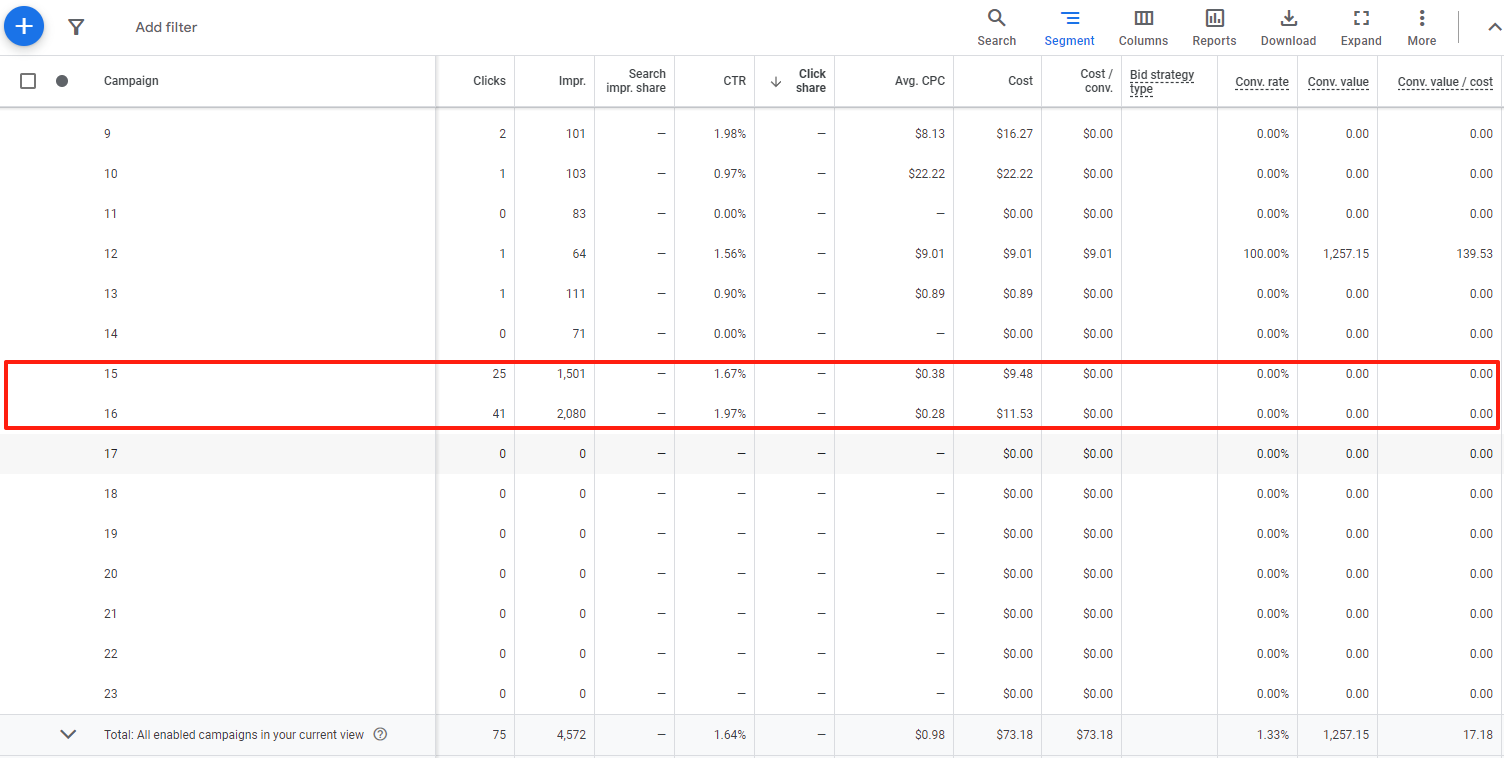This screenshot has width=1504, height=758.
Task: Open campaign 12
Action: tap(110, 254)
